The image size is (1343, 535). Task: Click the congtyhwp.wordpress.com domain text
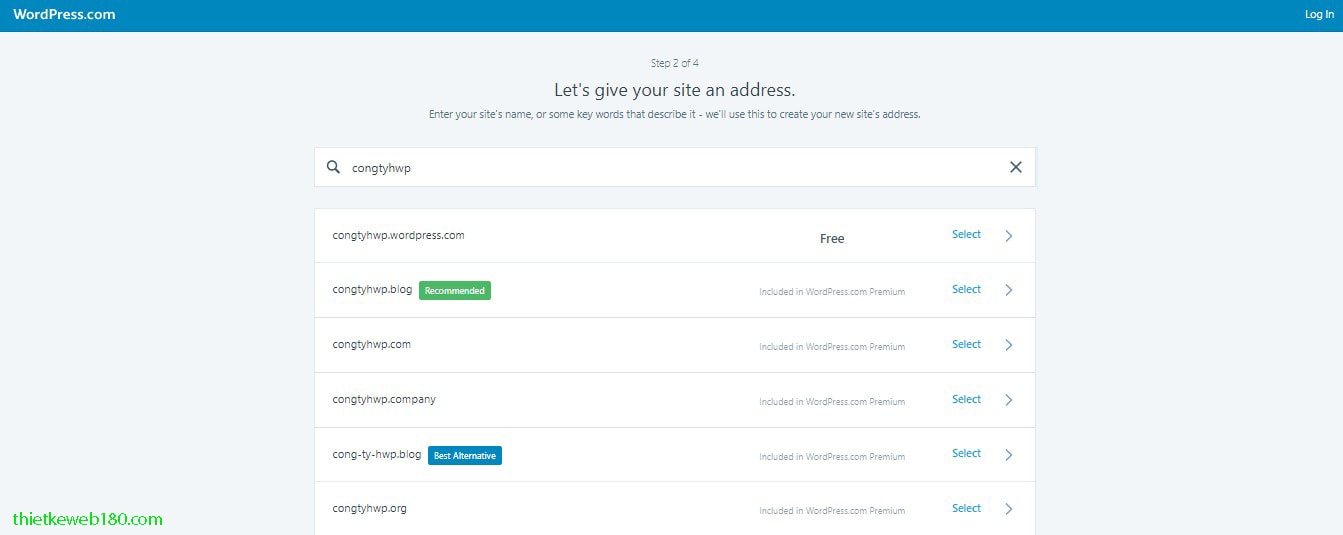[x=398, y=236]
